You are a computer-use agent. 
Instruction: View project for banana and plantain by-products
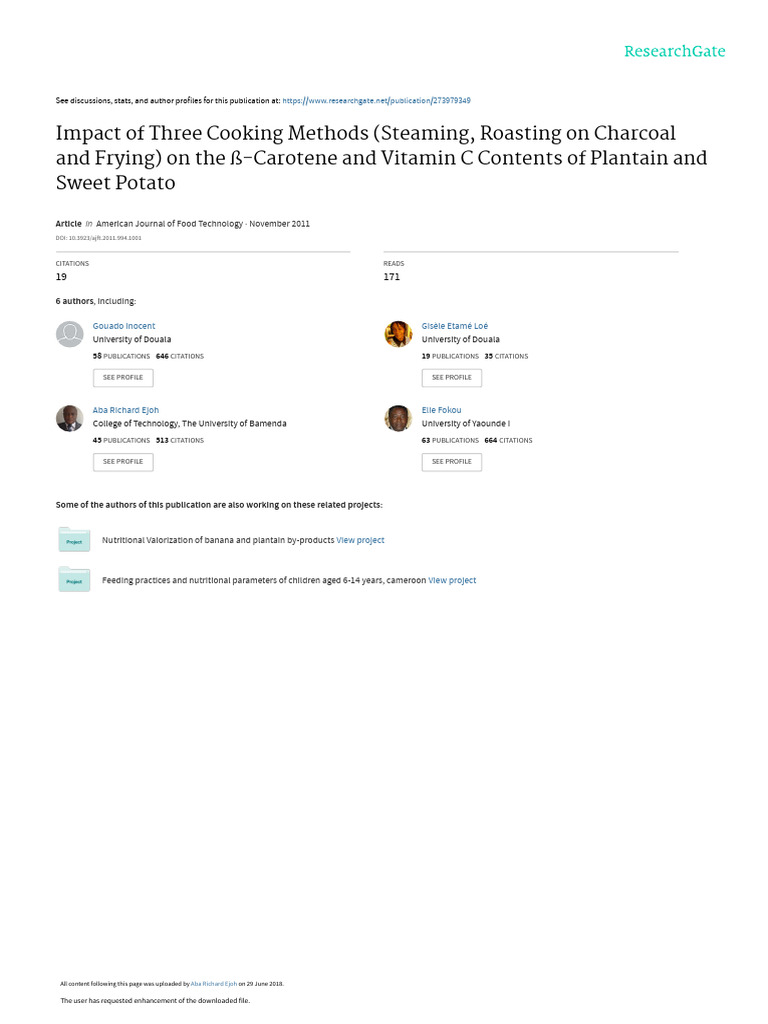[x=360, y=540]
